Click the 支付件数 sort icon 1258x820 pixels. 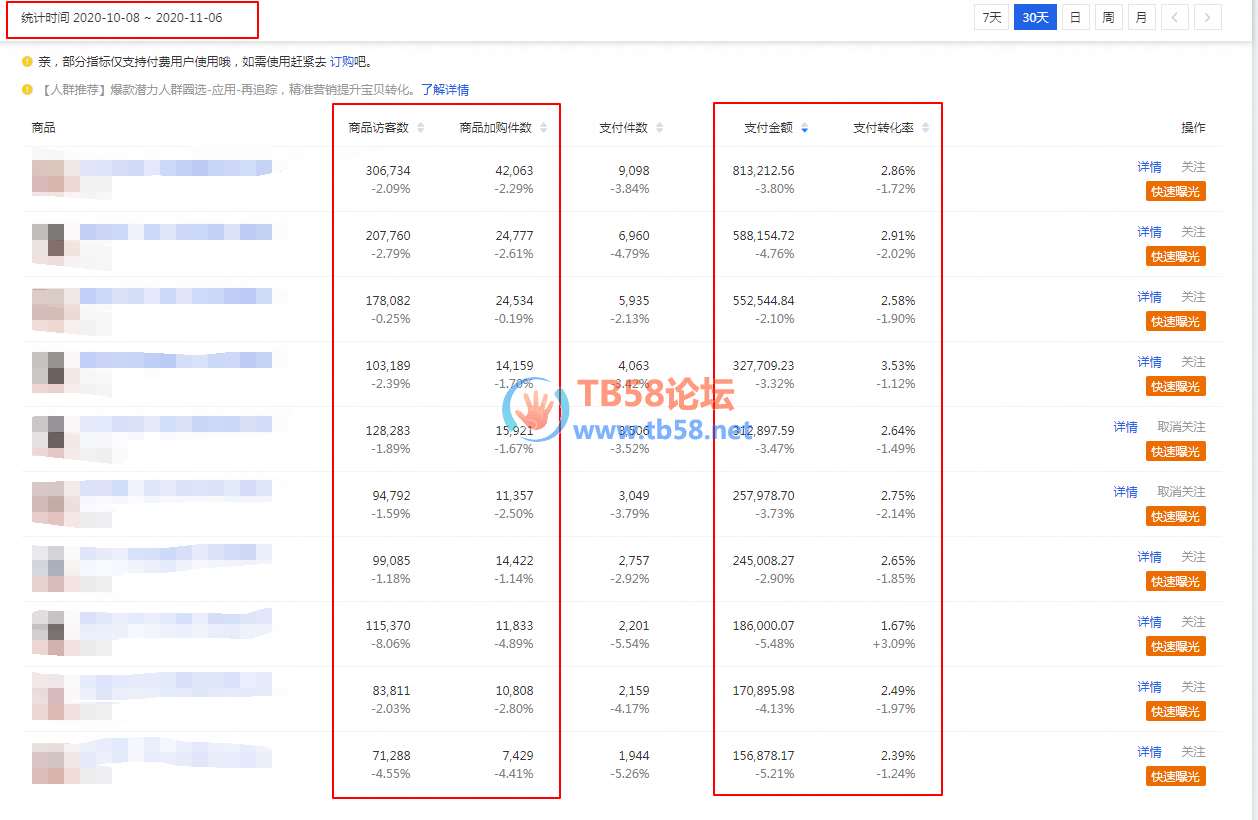click(659, 128)
